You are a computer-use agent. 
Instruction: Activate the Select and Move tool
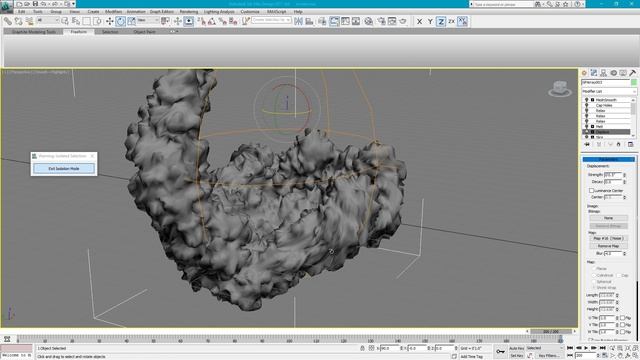point(109,21)
